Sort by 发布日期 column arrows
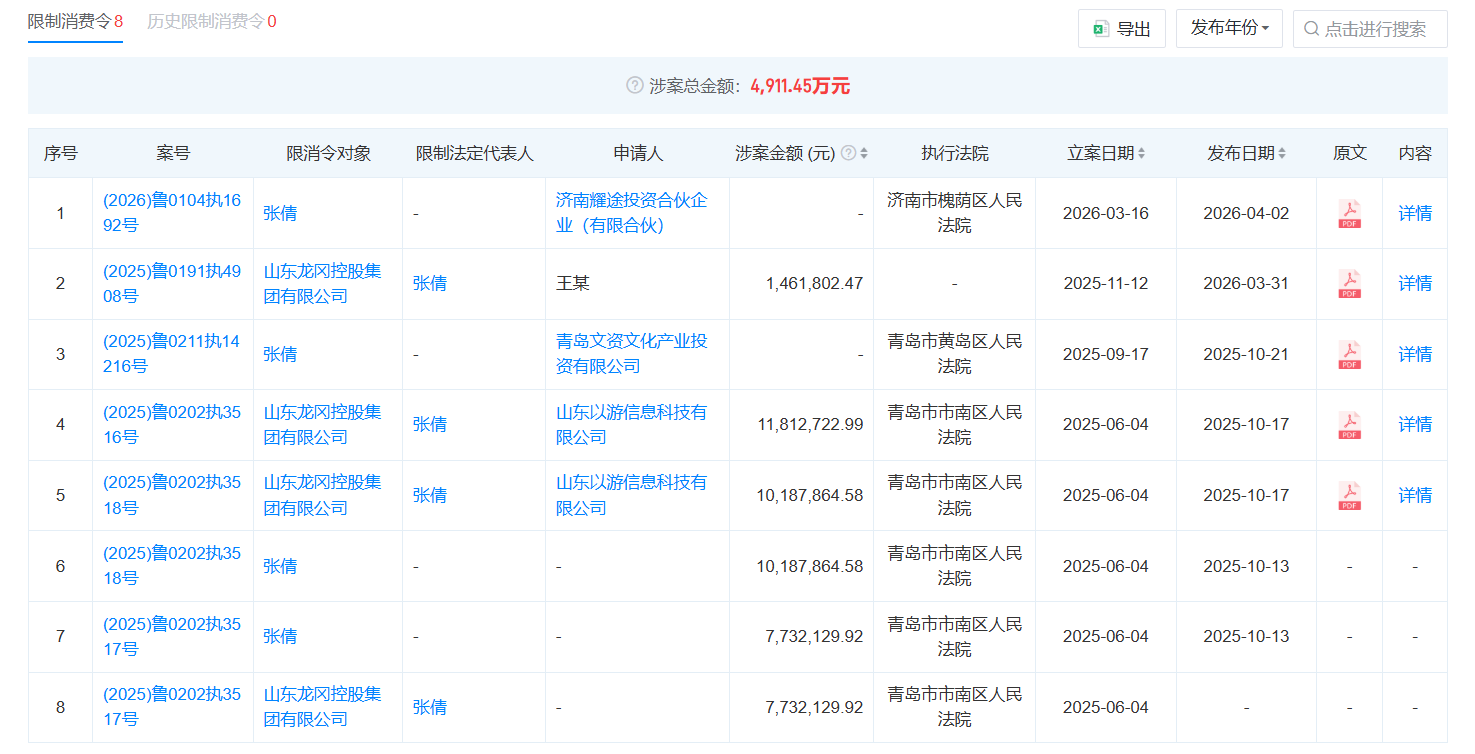The height and width of the screenshot is (754, 1475). click(x=1282, y=153)
